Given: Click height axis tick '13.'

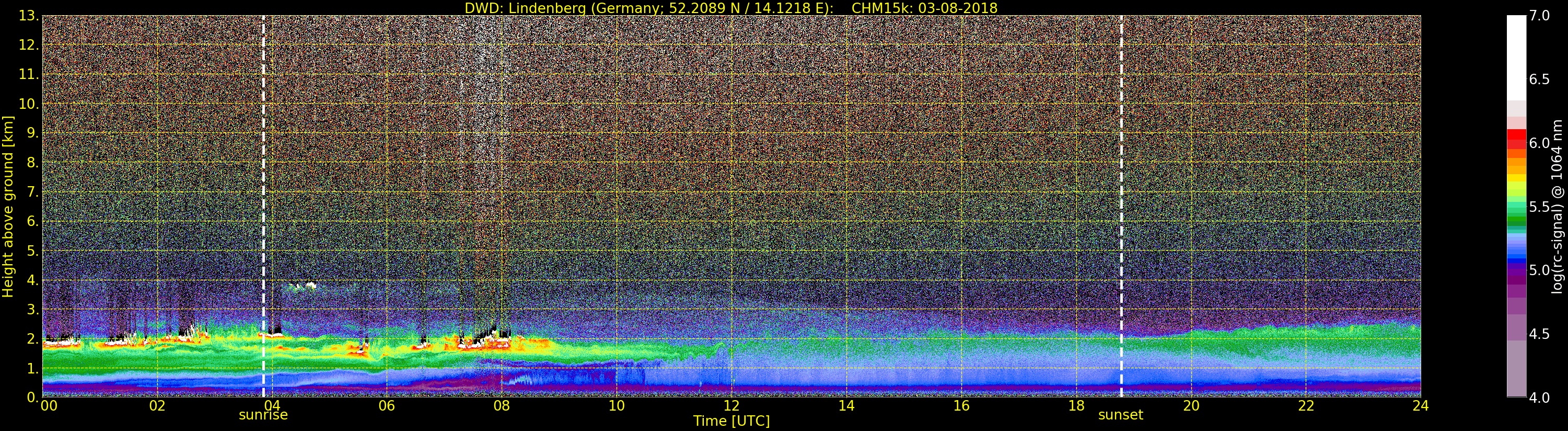Looking at the screenshot, I should pos(29,16).
